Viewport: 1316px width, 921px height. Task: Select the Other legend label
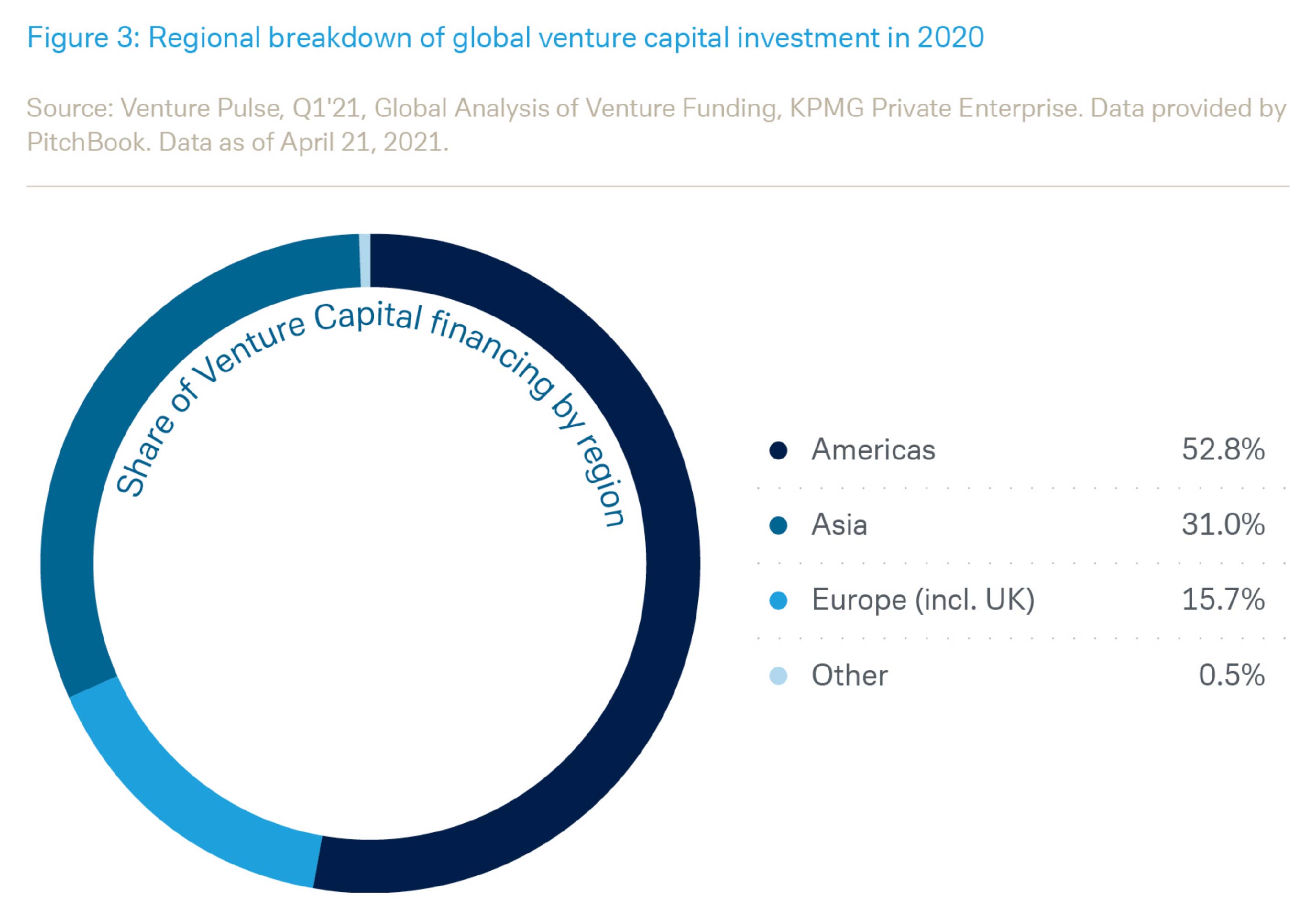click(849, 676)
